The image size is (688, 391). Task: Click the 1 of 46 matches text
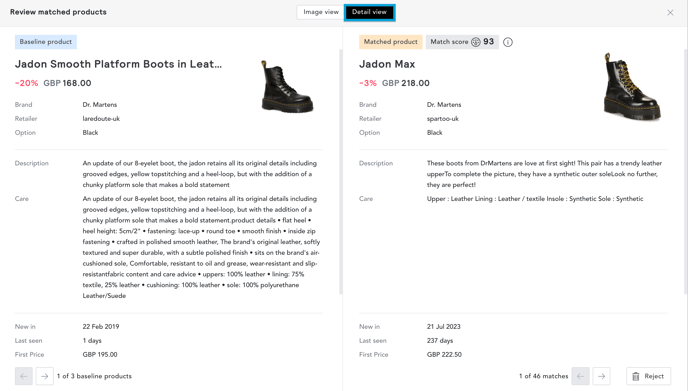(x=543, y=376)
